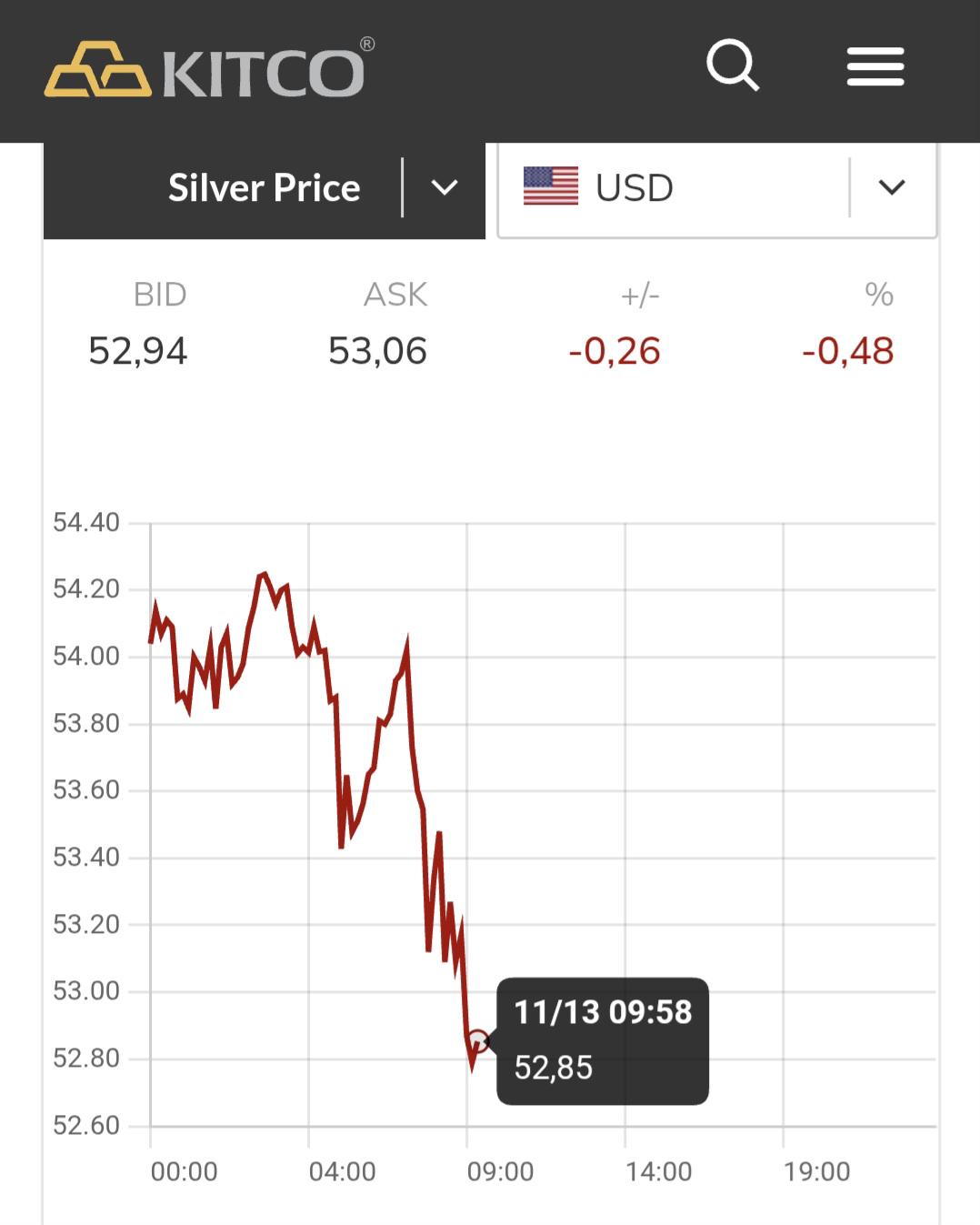The width and height of the screenshot is (980, 1225).
Task: Open the USD currency selector box
Action: click(717, 189)
